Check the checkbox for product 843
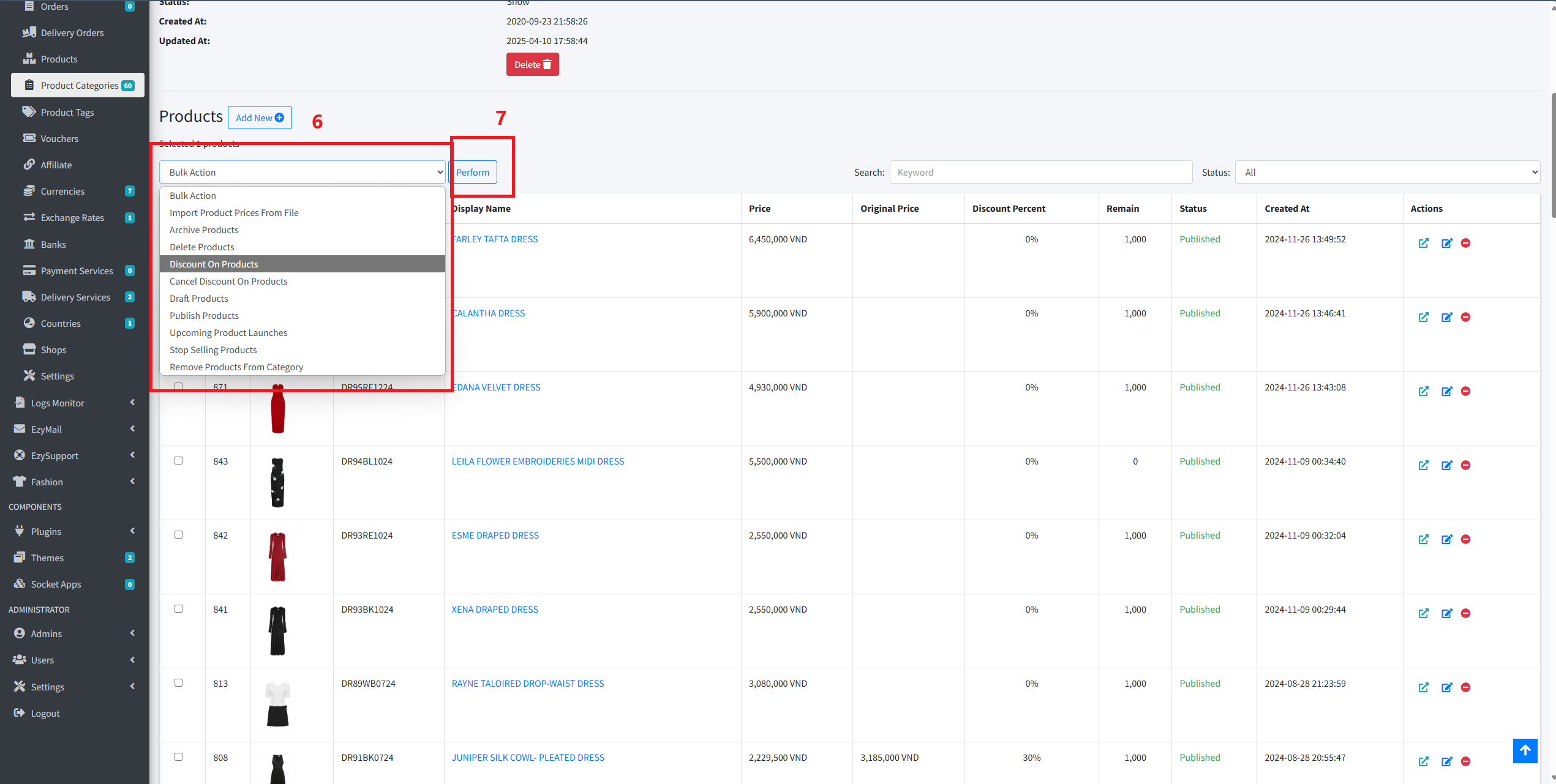 click(x=178, y=461)
